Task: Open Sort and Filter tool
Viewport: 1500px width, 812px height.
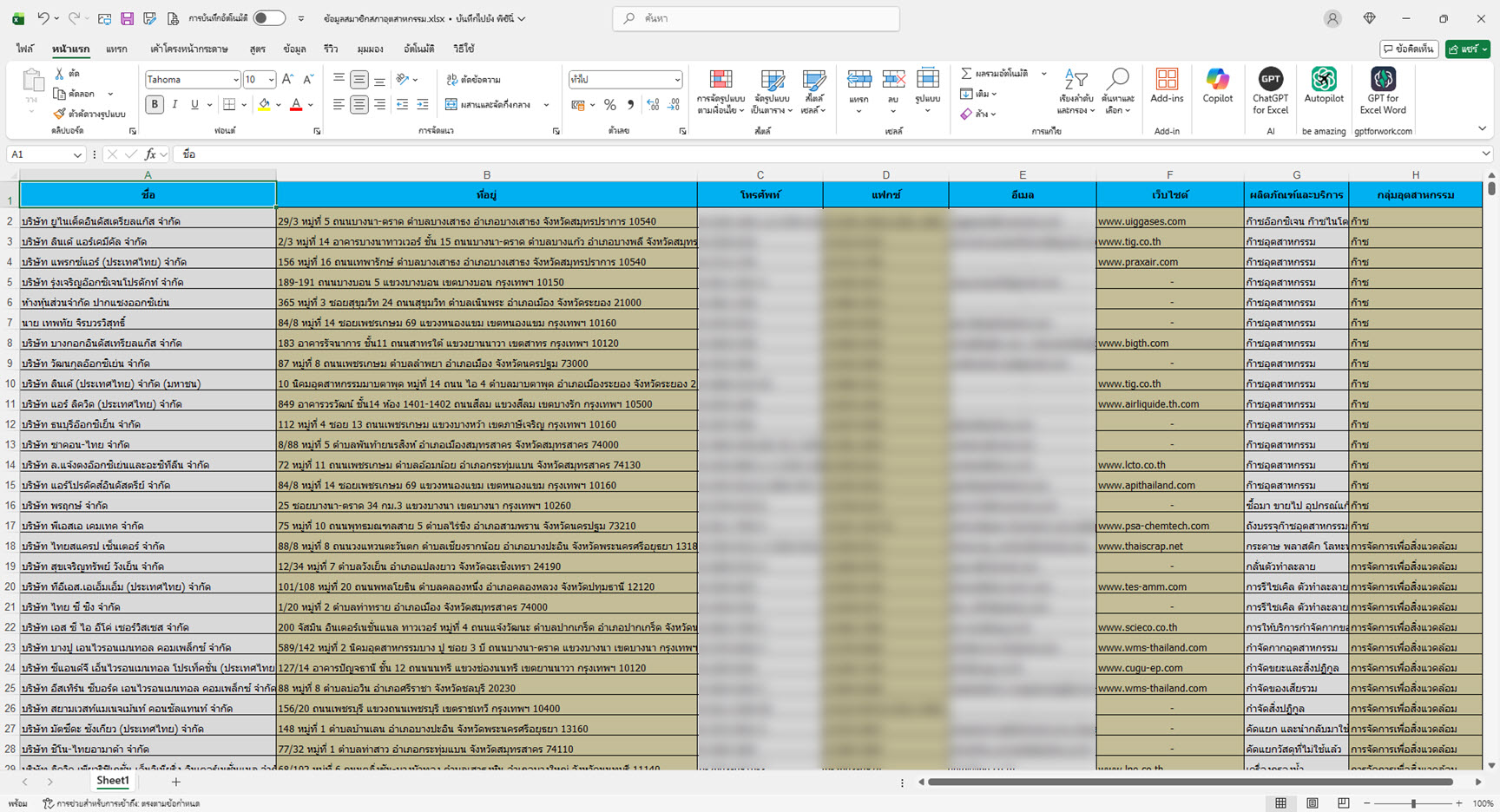Action: tap(1075, 90)
